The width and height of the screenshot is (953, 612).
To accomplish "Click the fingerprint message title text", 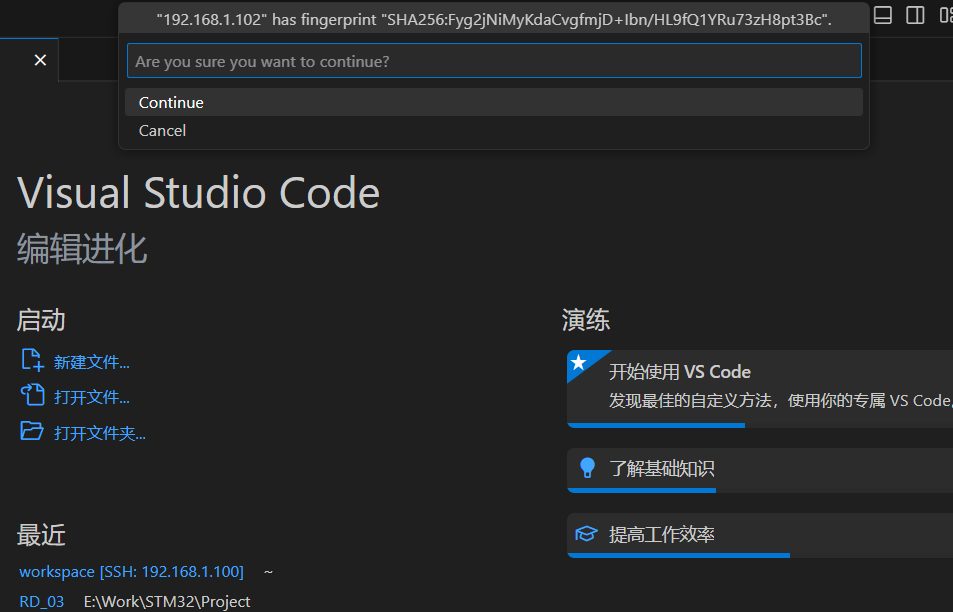I will [x=494, y=19].
